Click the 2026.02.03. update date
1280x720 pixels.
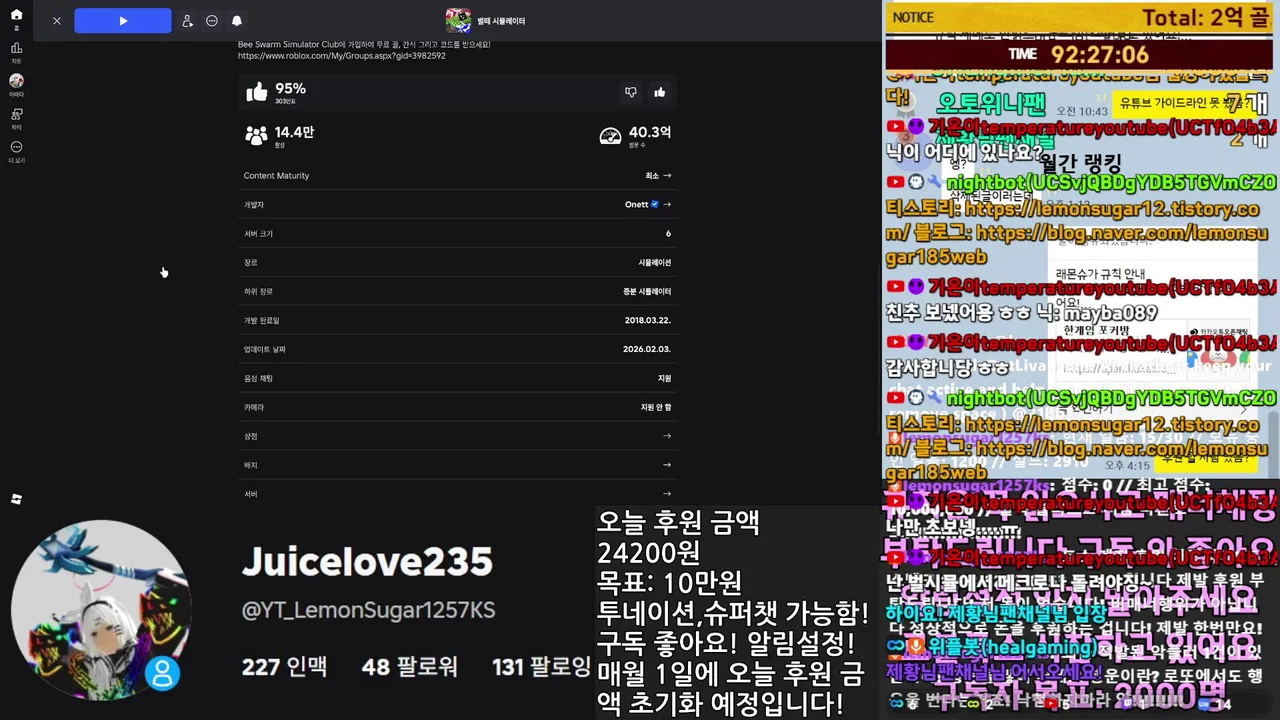pyautogui.click(x=647, y=350)
